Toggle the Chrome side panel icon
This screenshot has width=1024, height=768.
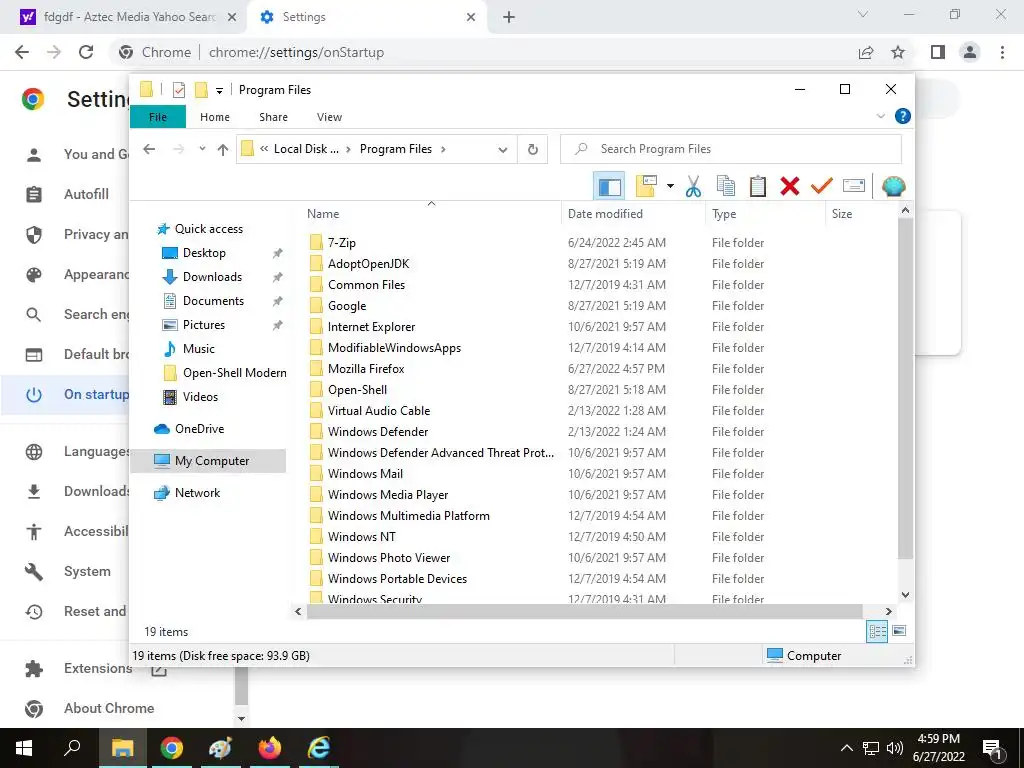point(938,52)
